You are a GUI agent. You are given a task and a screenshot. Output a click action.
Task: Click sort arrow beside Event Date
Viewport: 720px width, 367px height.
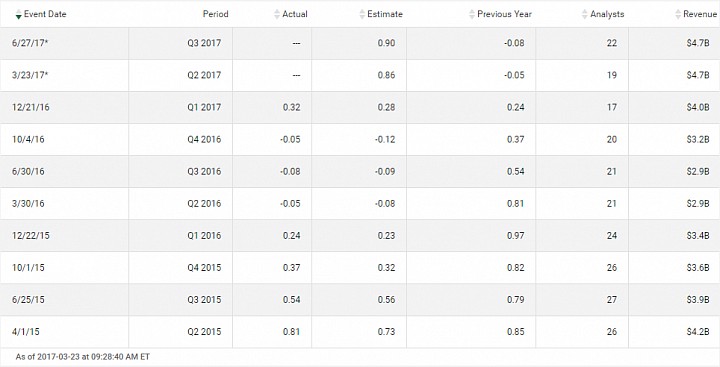click(x=18, y=14)
